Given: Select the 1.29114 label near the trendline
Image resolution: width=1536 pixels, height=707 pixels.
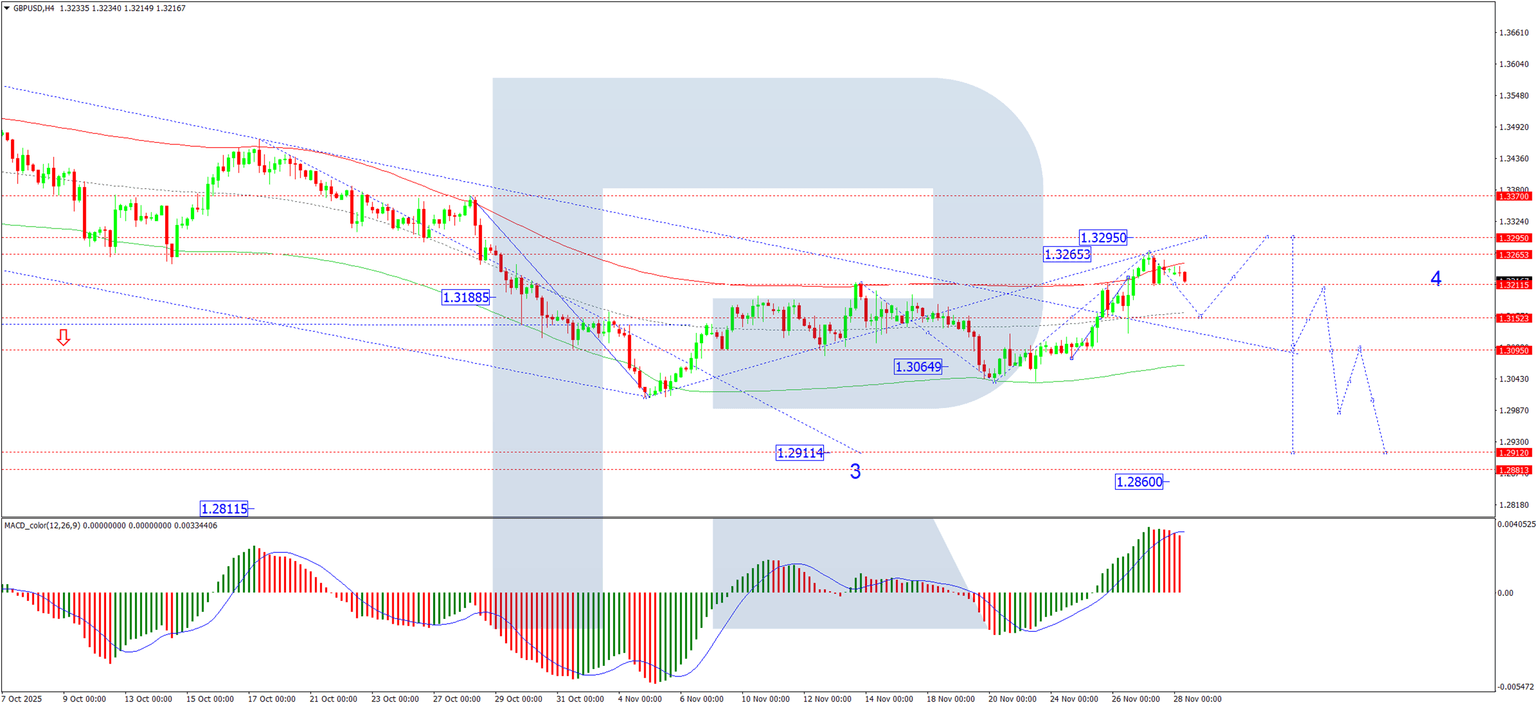Looking at the screenshot, I should coord(800,452).
